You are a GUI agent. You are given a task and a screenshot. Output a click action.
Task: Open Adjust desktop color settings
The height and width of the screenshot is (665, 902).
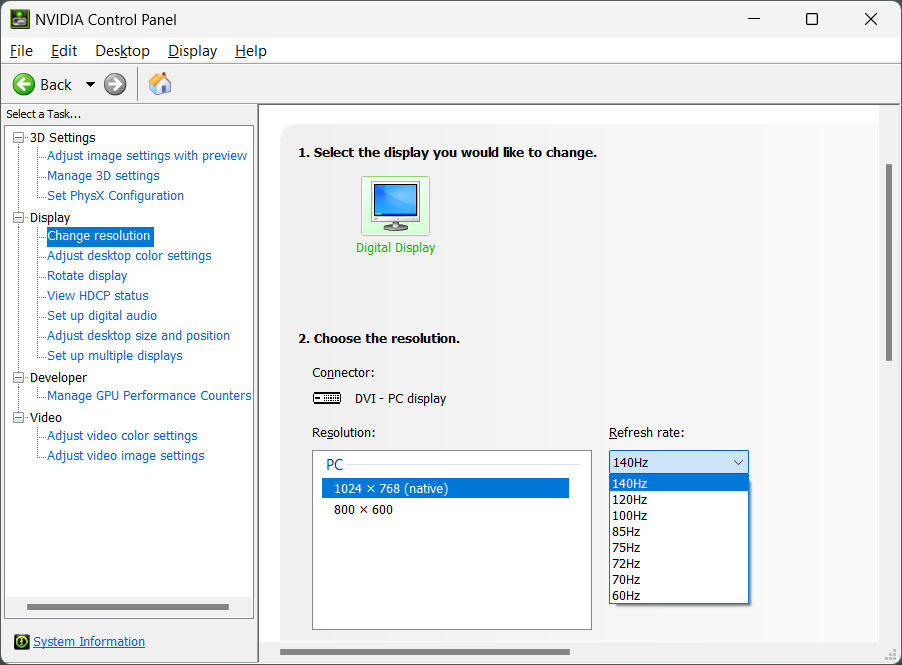(129, 255)
